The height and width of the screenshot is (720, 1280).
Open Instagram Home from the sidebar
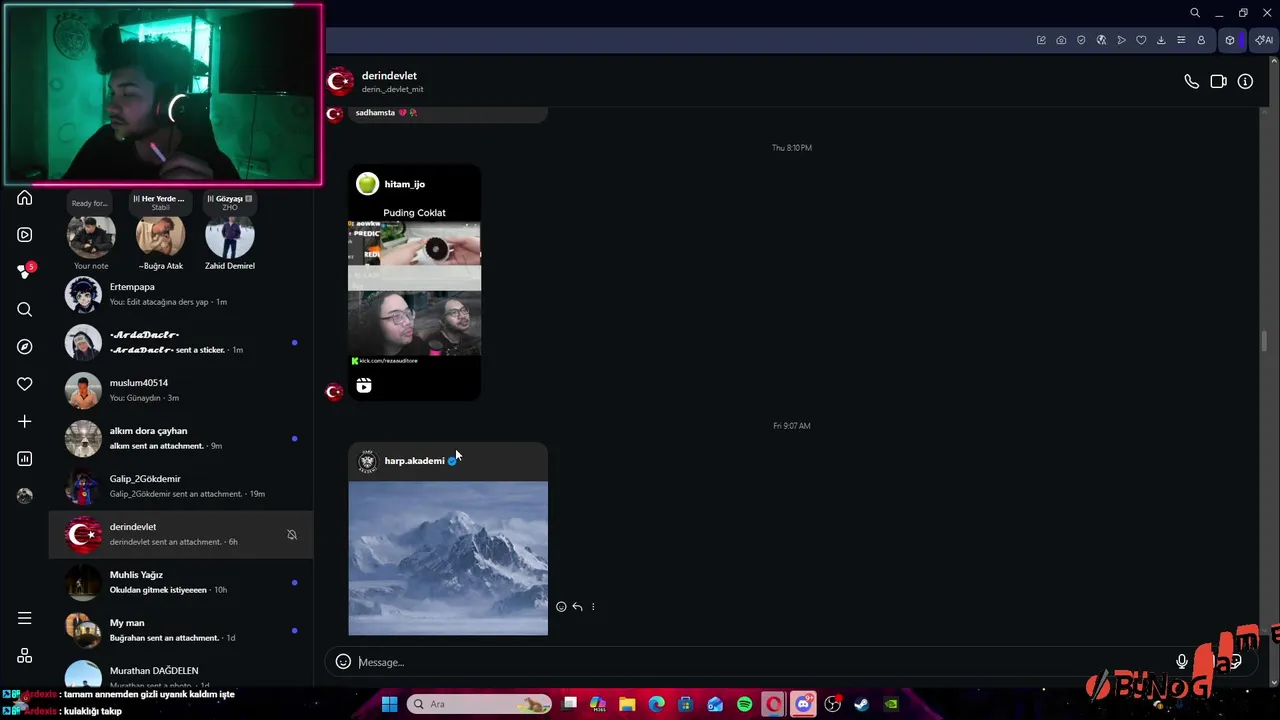point(25,198)
